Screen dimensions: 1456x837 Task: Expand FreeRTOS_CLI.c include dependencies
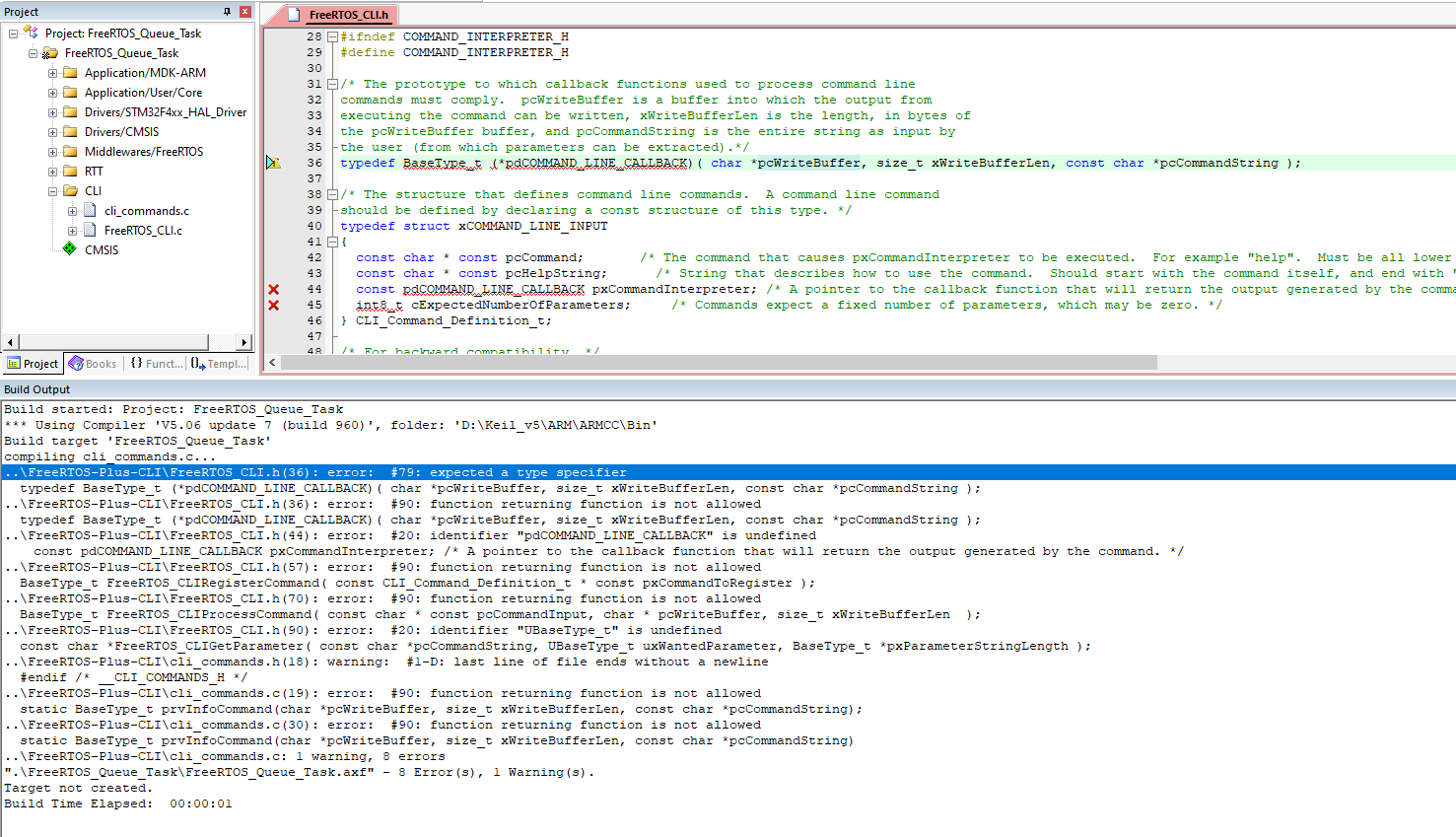coord(72,231)
